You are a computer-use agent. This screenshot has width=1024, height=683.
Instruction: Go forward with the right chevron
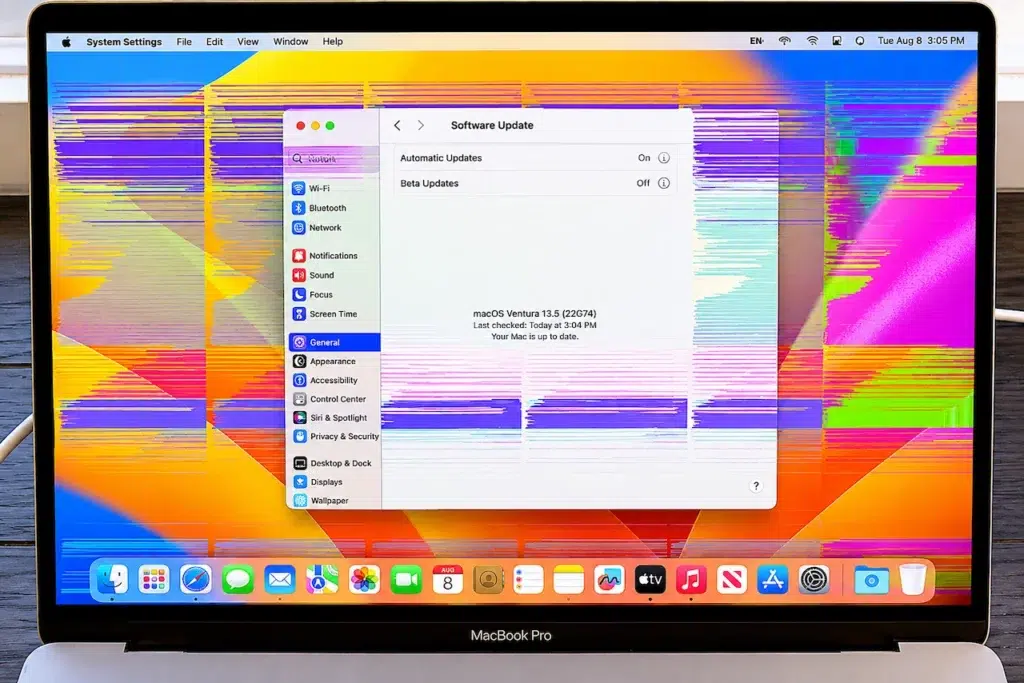coord(421,125)
